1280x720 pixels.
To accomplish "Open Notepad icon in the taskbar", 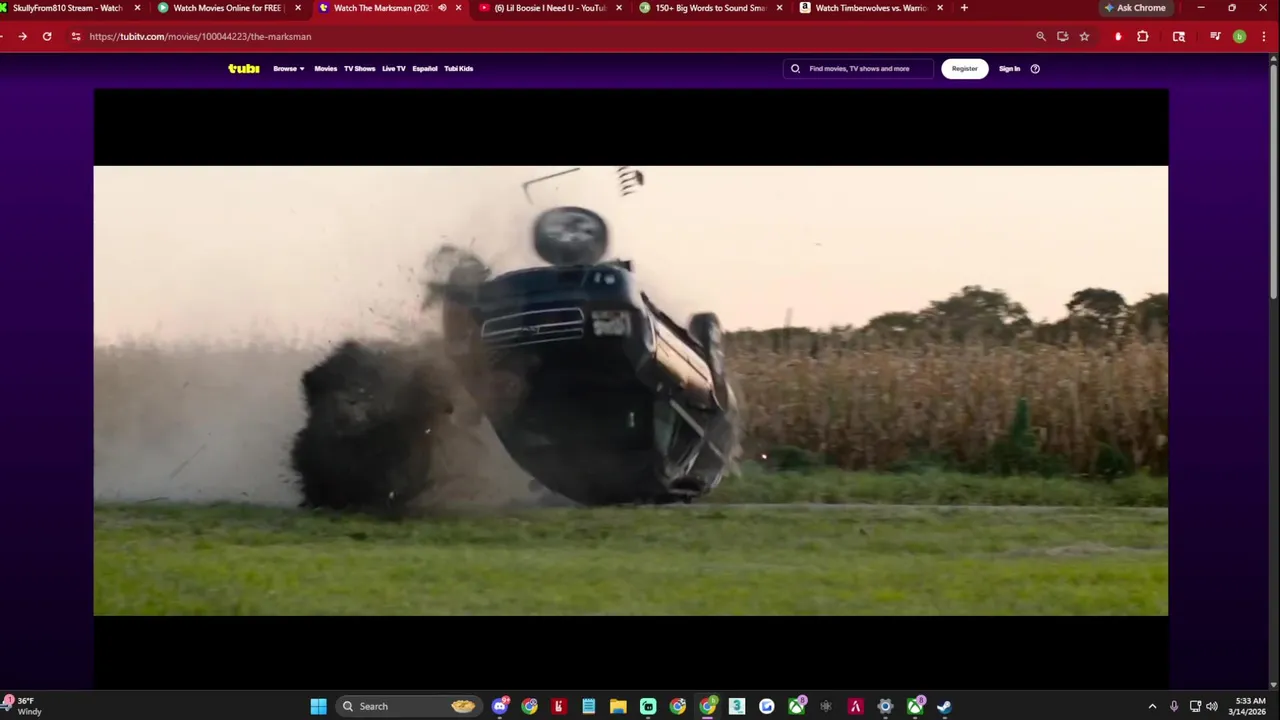I will [589, 706].
